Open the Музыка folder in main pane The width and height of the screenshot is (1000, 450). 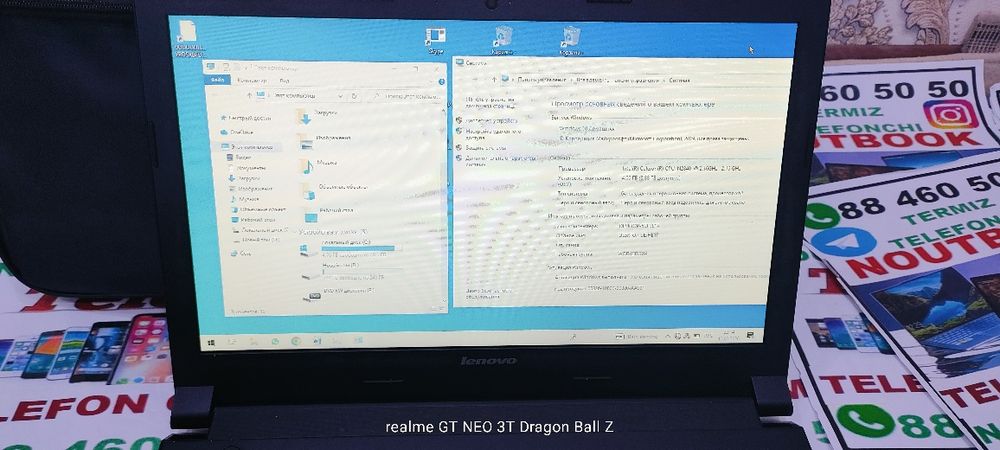click(319, 165)
